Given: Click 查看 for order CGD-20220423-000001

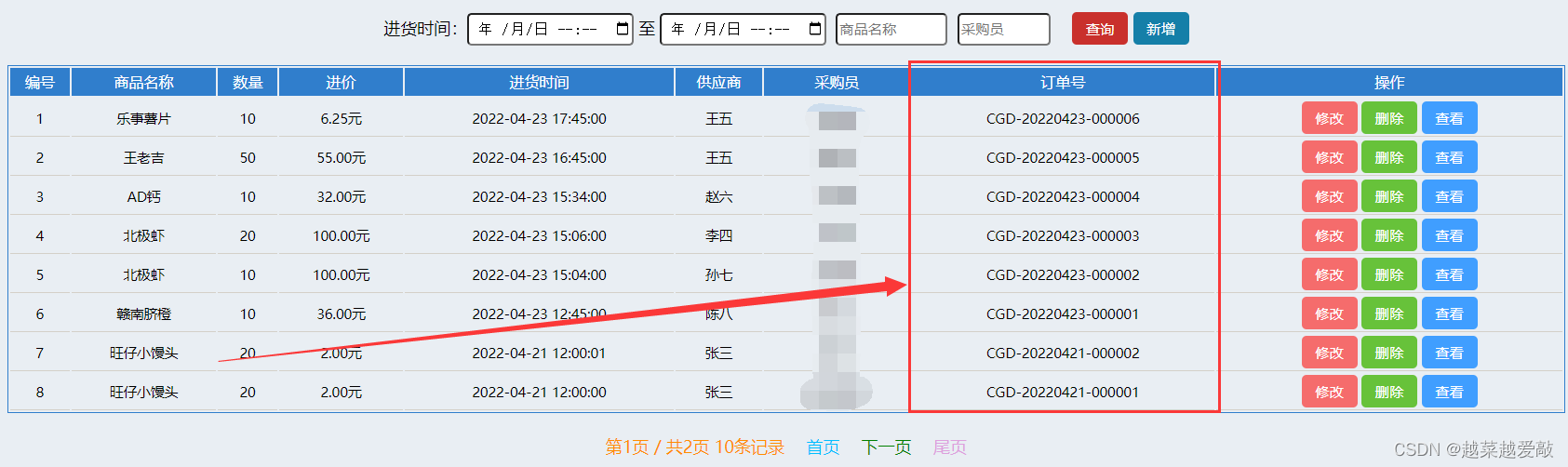Looking at the screenshot, I should (1449, 314).
